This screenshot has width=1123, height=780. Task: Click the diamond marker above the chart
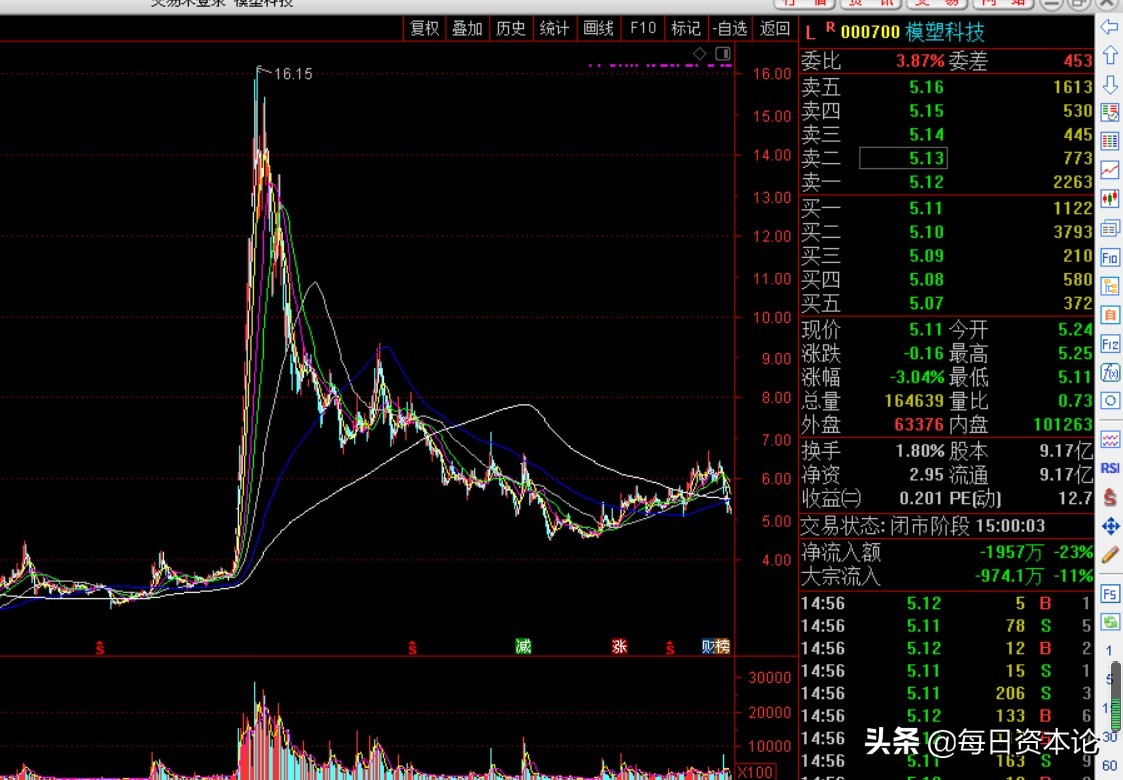click(x=700, y=53)
